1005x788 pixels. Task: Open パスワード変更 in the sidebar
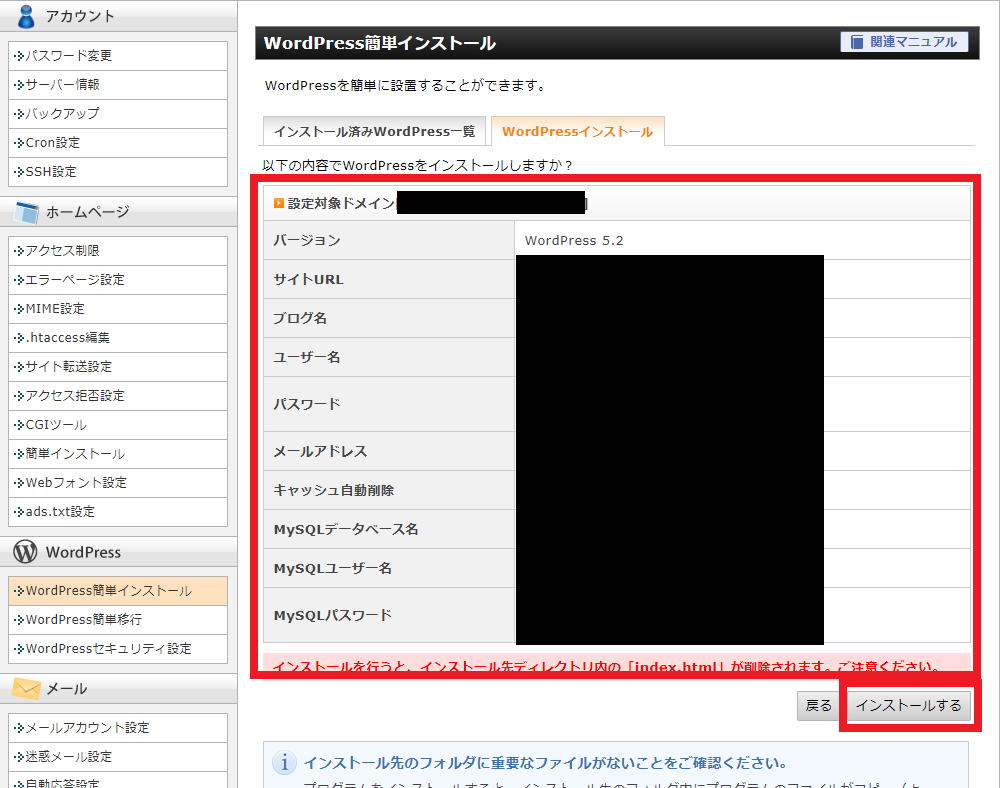(x=68, y=56)
